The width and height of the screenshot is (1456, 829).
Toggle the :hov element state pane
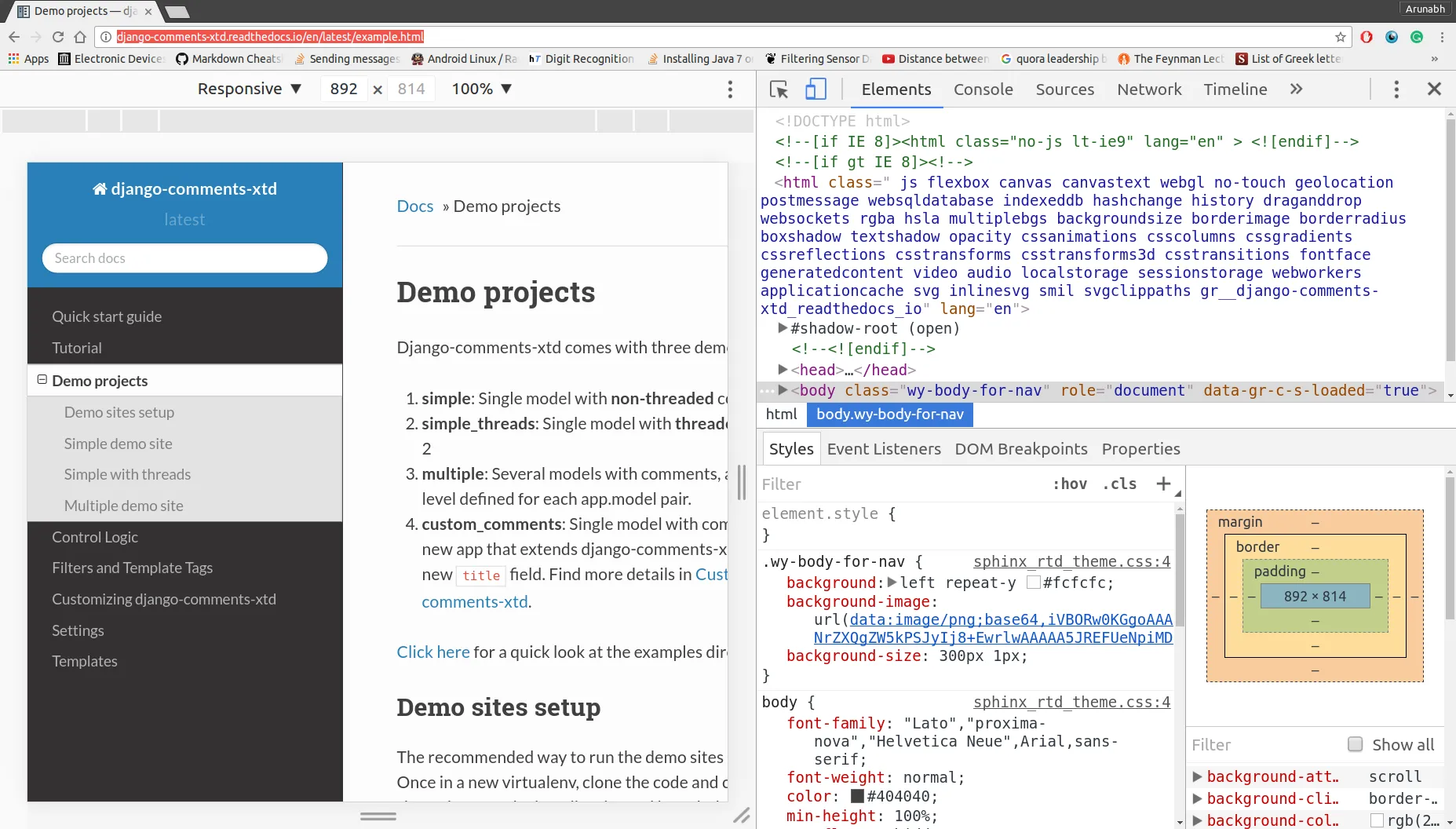coord(1070,484)
